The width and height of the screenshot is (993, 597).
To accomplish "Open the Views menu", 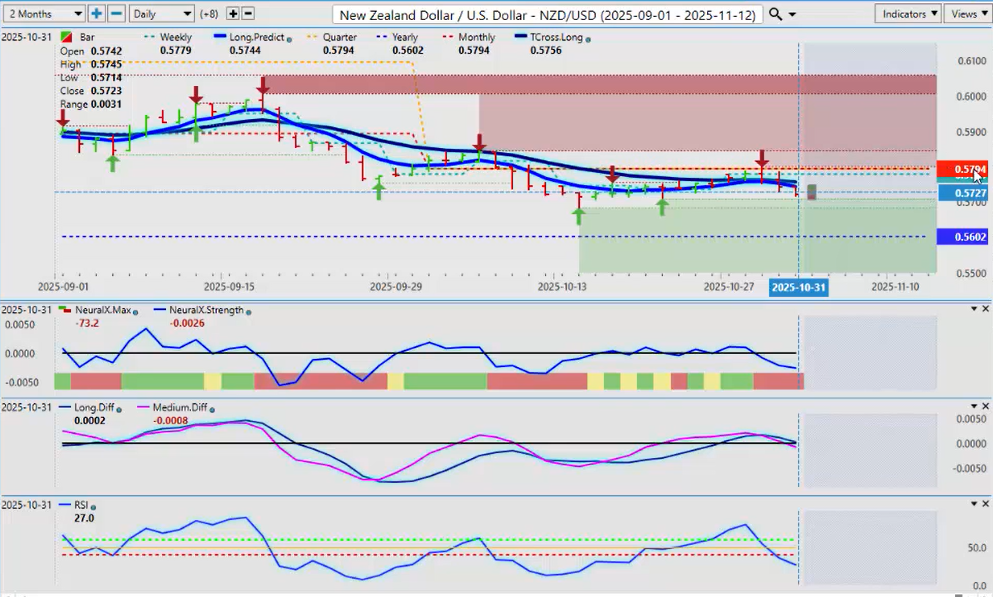I will click(x=967, y=14).
